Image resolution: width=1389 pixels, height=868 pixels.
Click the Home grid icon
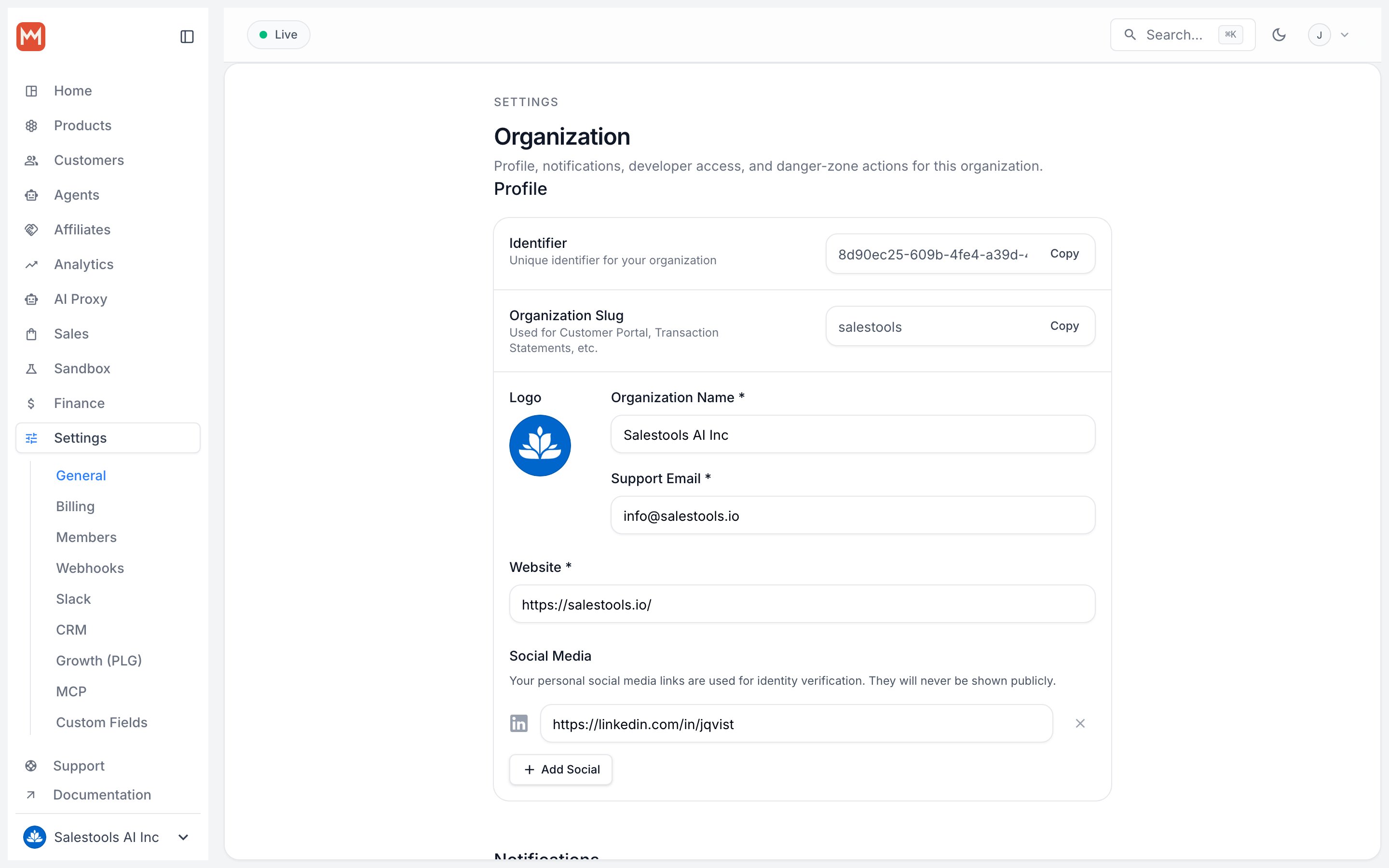pos(31,91)
